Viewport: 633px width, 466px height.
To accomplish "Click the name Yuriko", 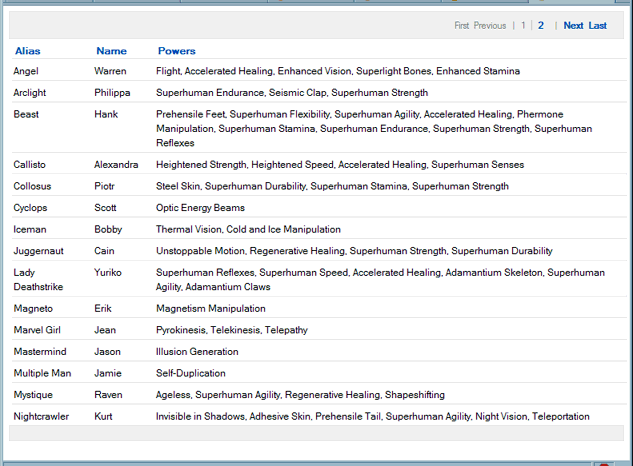I will pyautogui.click(x=108, y=273).
